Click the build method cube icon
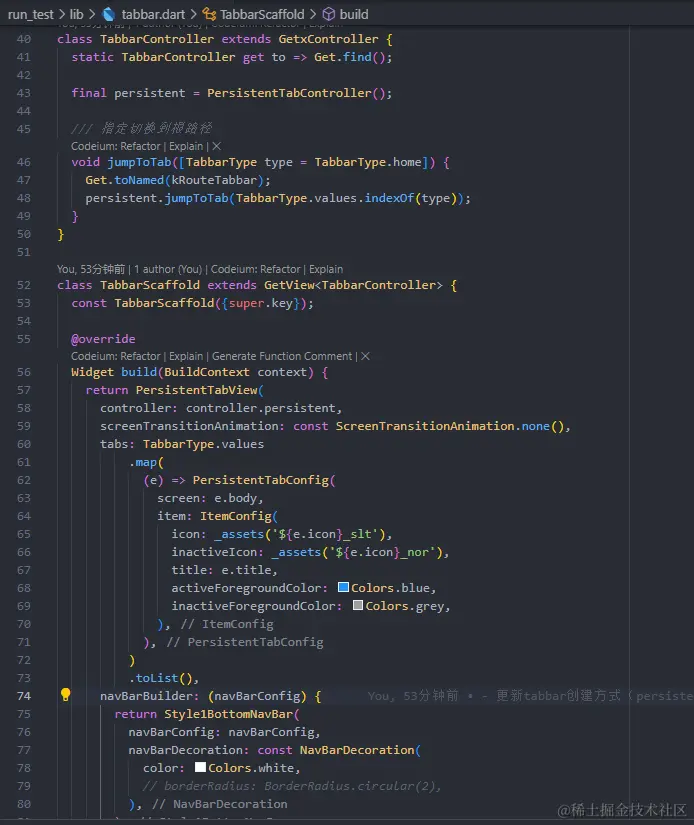 [329, 14]
